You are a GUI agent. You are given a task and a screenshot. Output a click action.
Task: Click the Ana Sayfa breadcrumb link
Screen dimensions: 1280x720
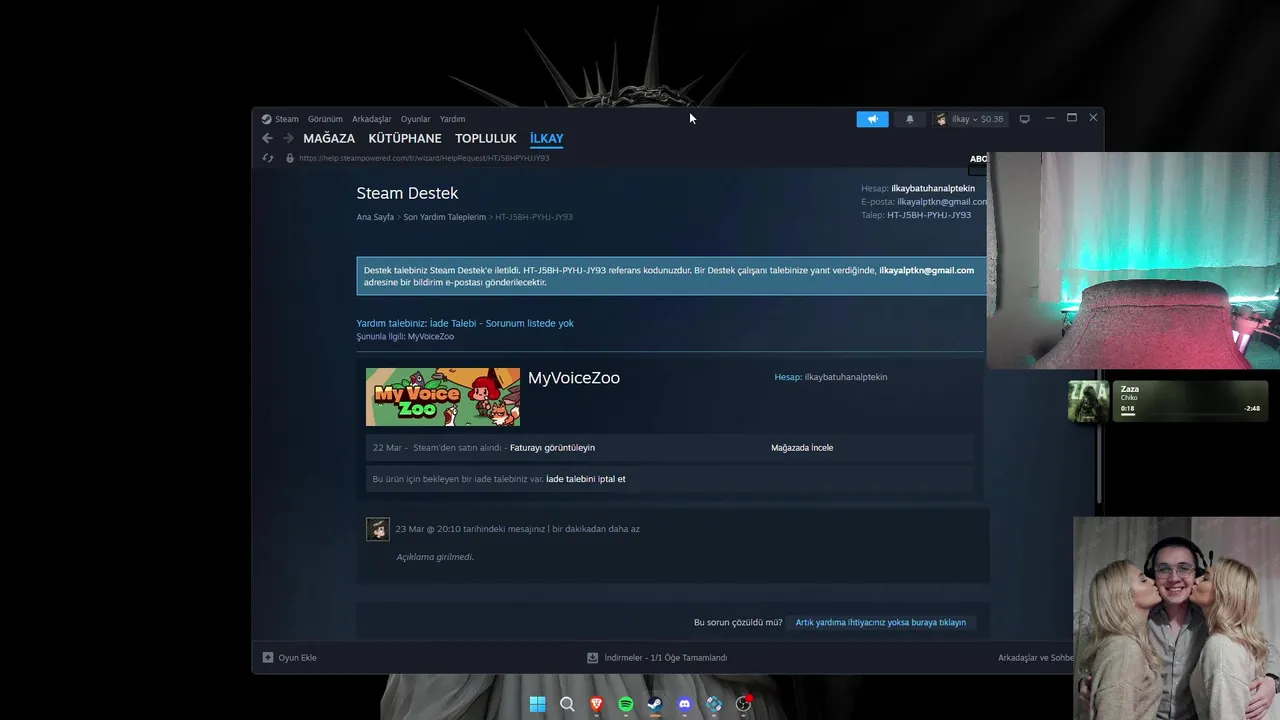point(375,217)
